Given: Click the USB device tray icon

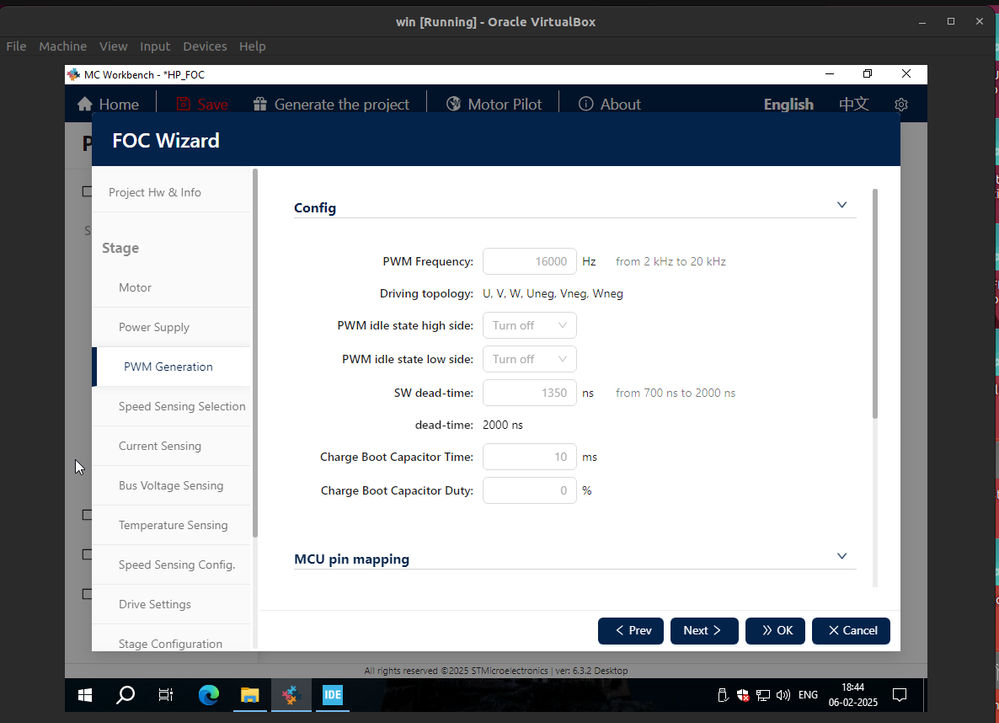Looking at the screenshot, I should coord(722,695).
